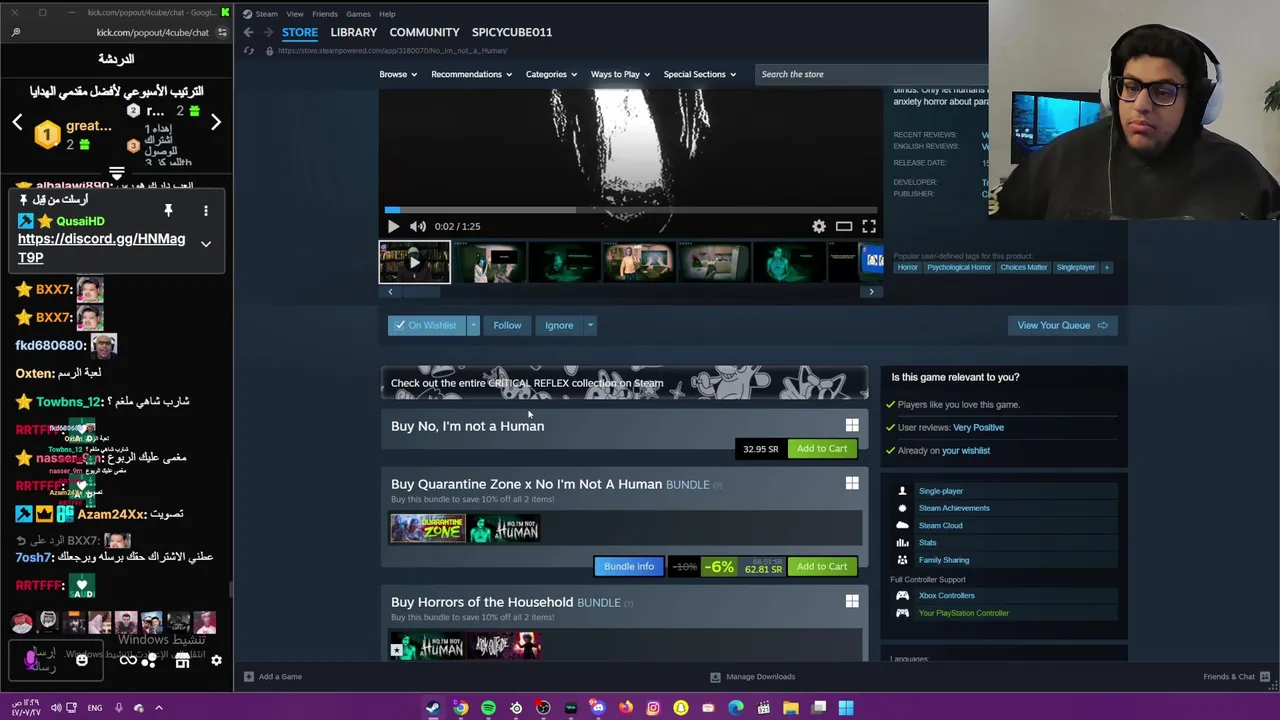Enter fullscreen on the trailer player

(x=869, y=226)
